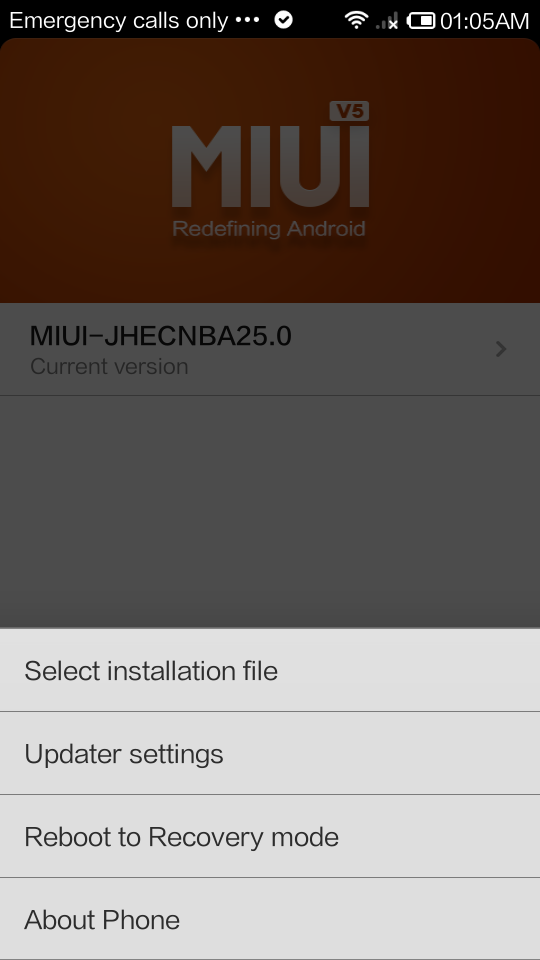
Task: Tap the three-dots notification overflow icon
Action: (x=247, y=20)
